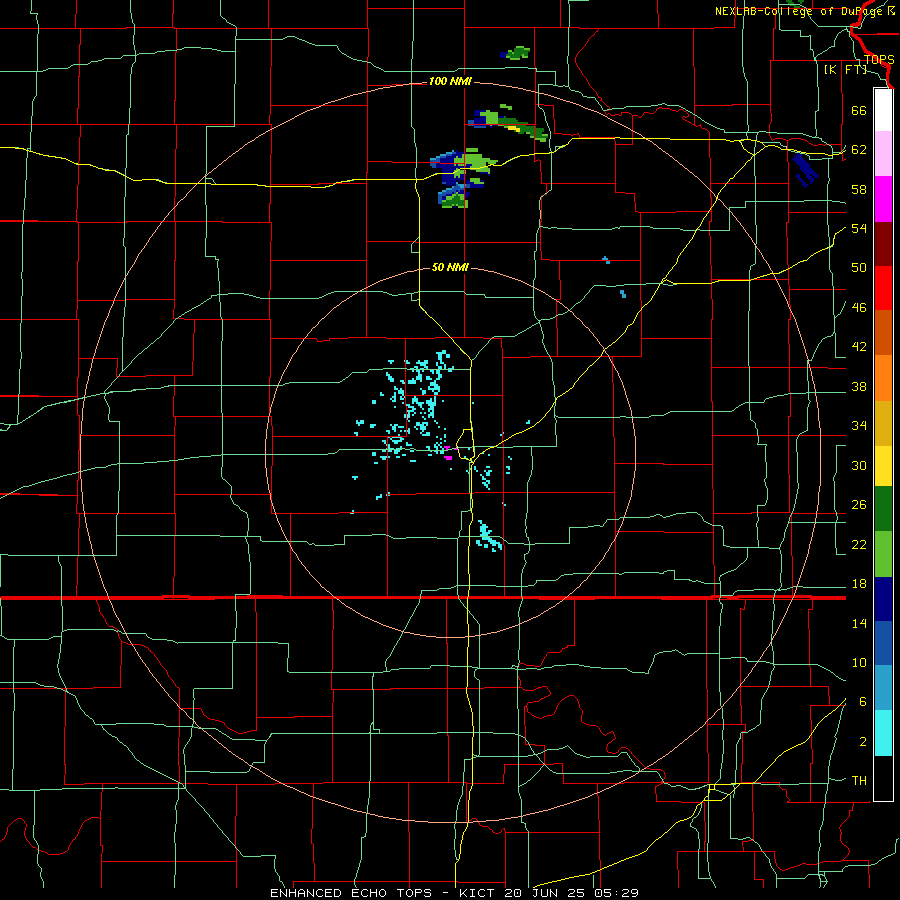Click the magenta echo near radar center
The image size is (900, 900).
tap(448, 457)
